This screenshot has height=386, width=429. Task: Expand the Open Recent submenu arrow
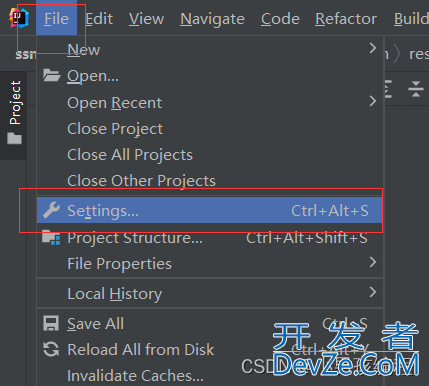(373, 101)
